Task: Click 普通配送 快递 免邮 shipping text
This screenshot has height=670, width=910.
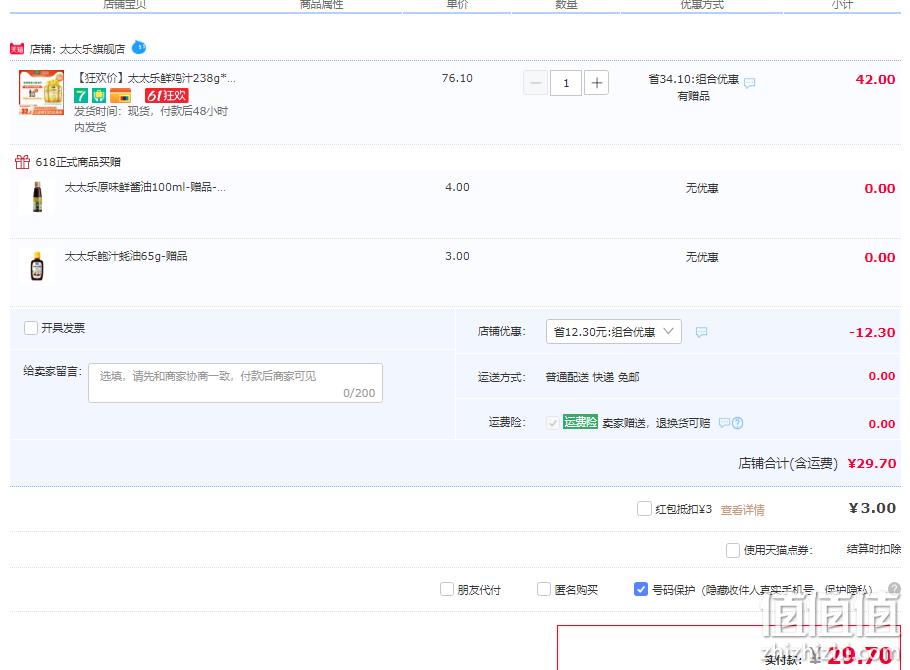Action: [593, 377]
